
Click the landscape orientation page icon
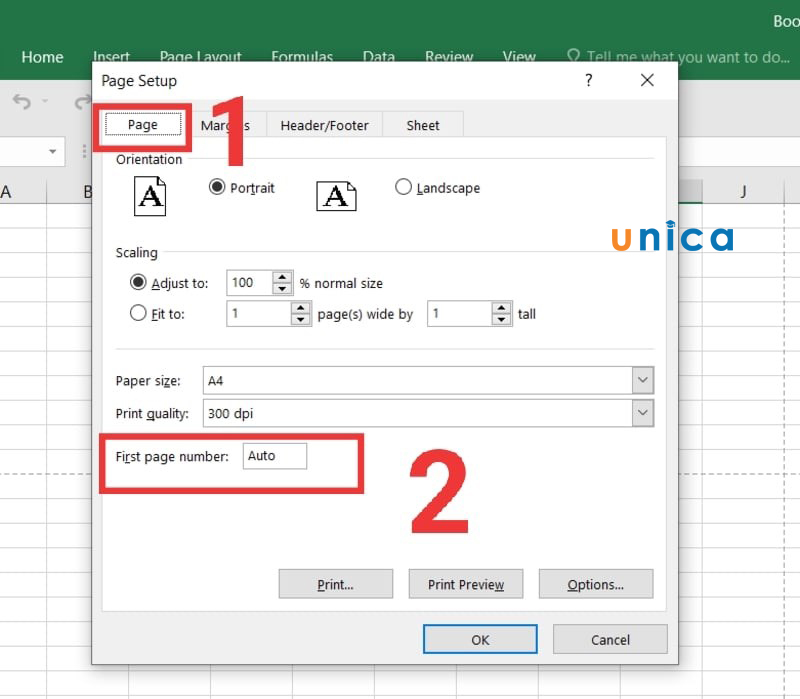[x=336, y=196]
